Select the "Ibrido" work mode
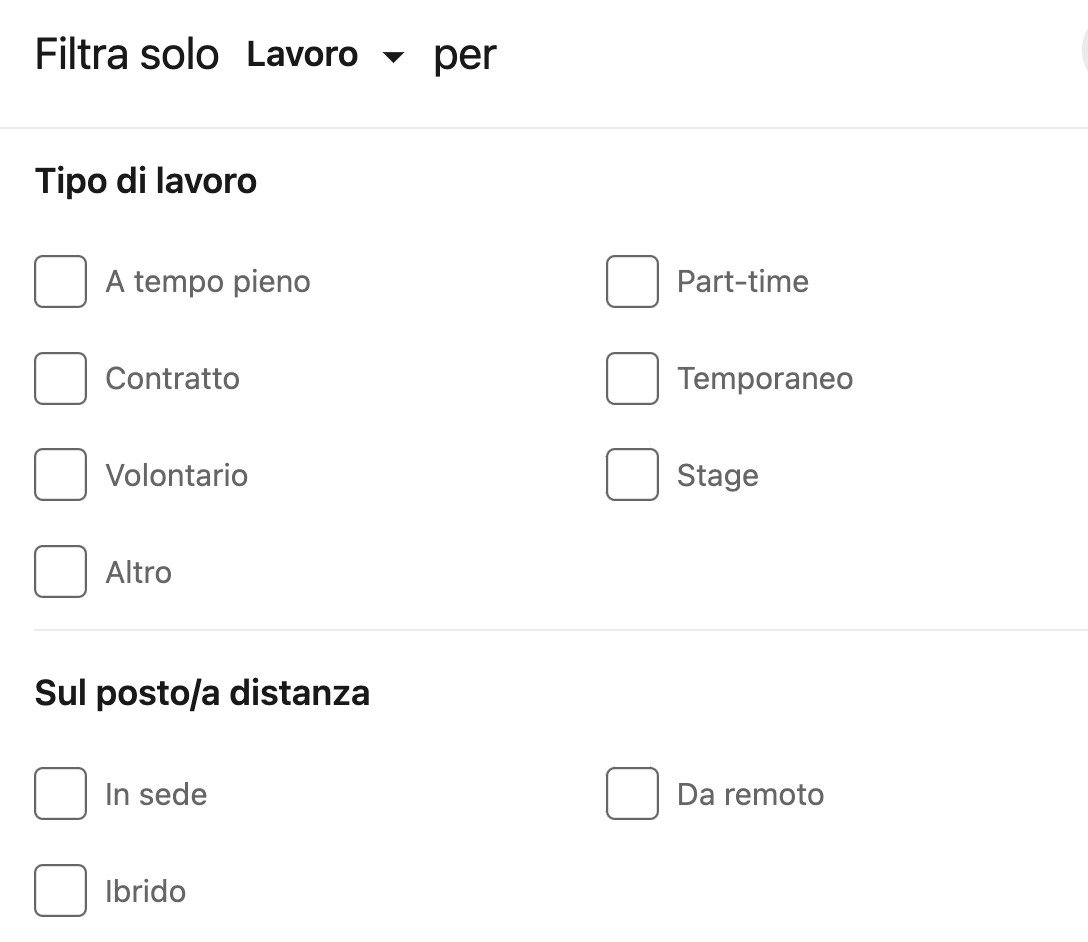1088x942 pixels. 60,890
